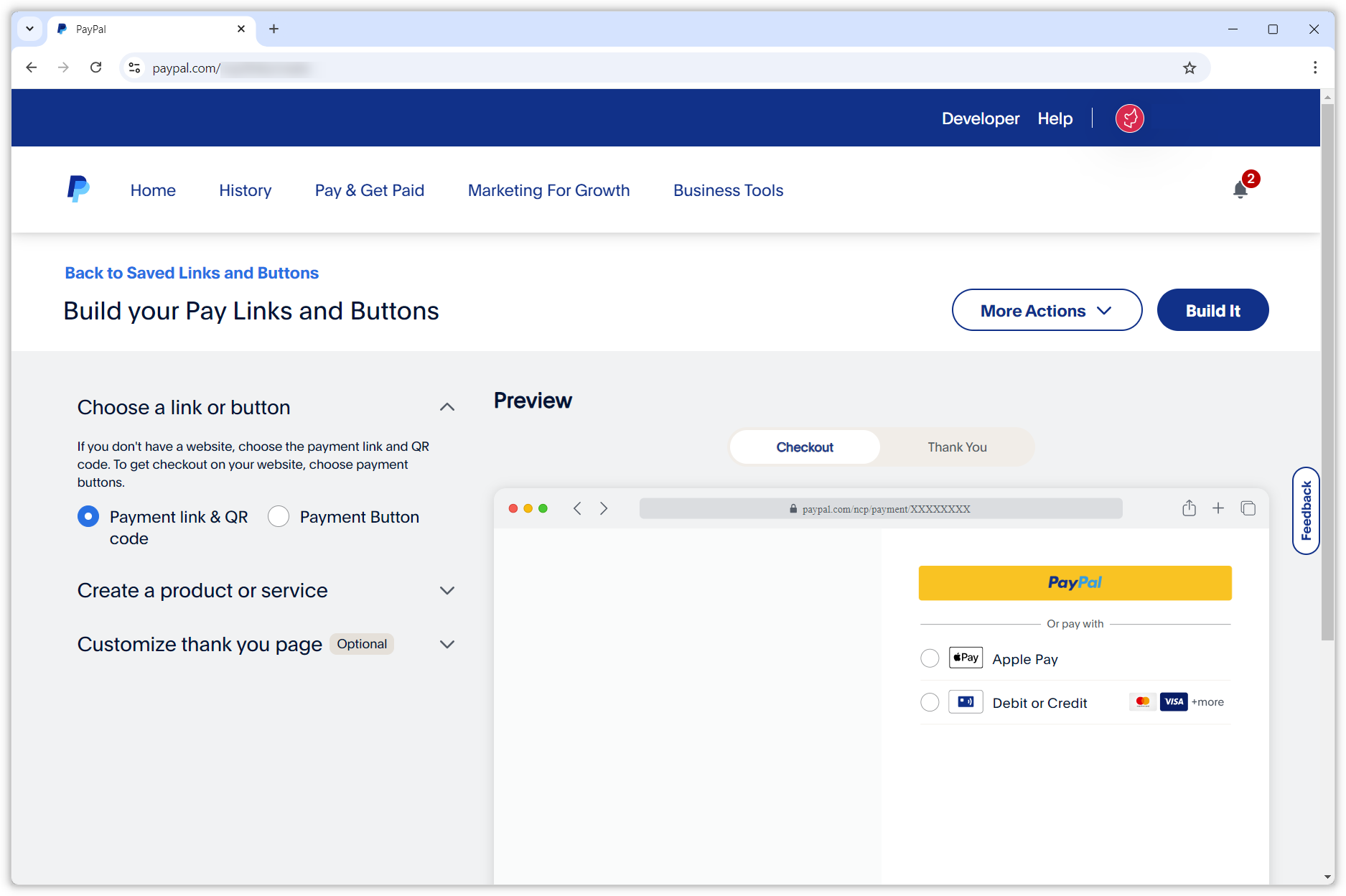This screenshot has height=896, width=1346.
Task: Click the reload icon in the browser toolbar
Action: [96, 67]
